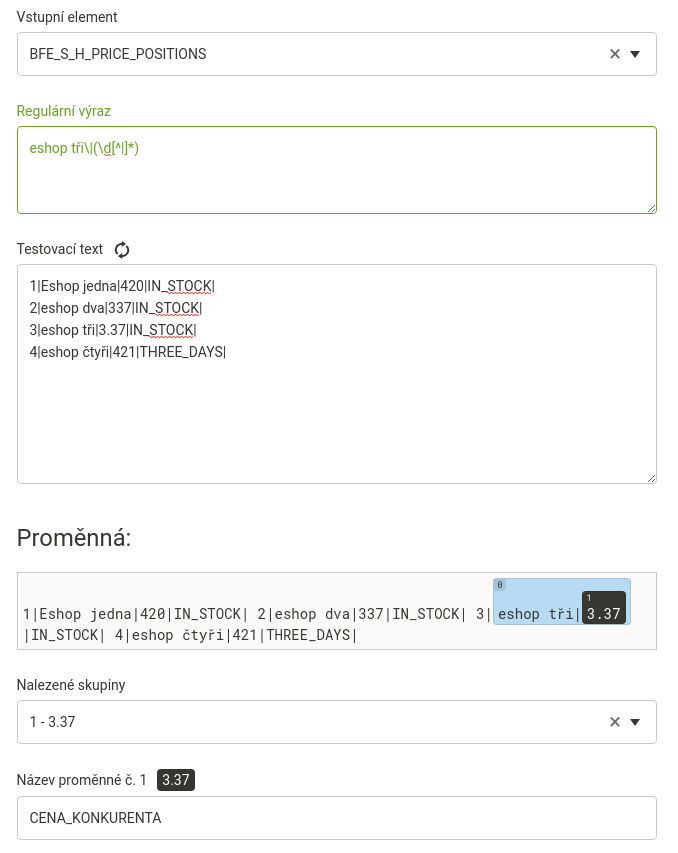
Task: Expand the Nalezené skupiny dropdown arrow
Action: click(634, 722)
